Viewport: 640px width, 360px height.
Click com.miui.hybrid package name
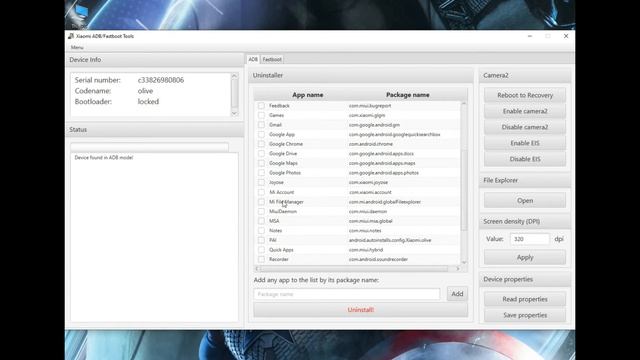coord(366,250)
